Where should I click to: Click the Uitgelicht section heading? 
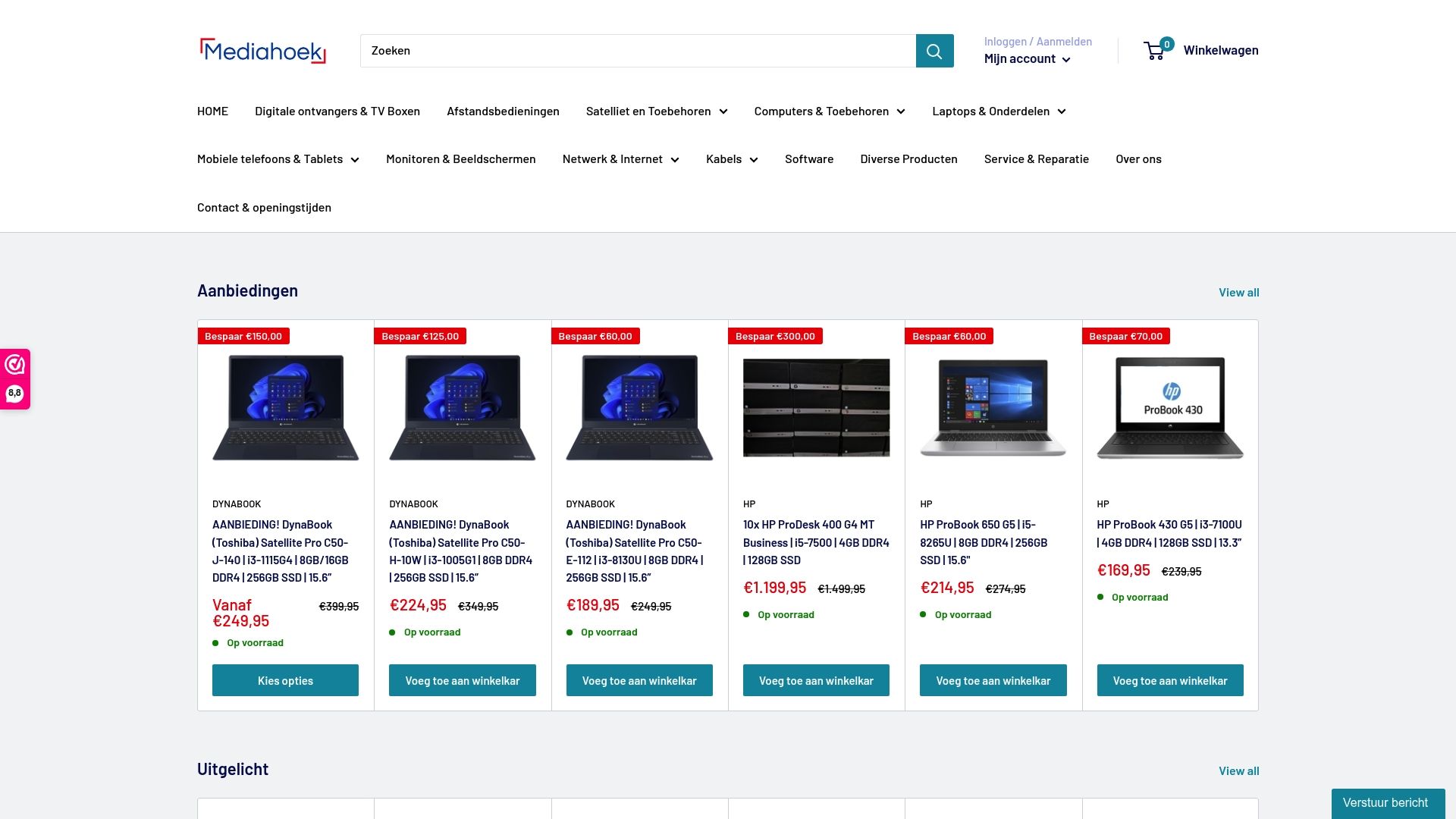[x=233, y=769]
